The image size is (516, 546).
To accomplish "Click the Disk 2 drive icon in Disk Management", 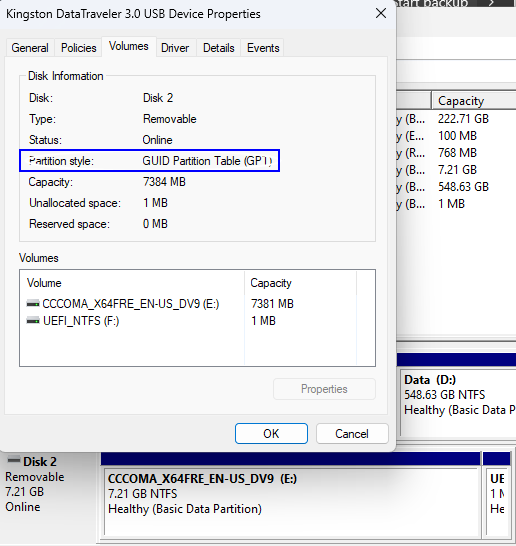I will coord(14,460).
